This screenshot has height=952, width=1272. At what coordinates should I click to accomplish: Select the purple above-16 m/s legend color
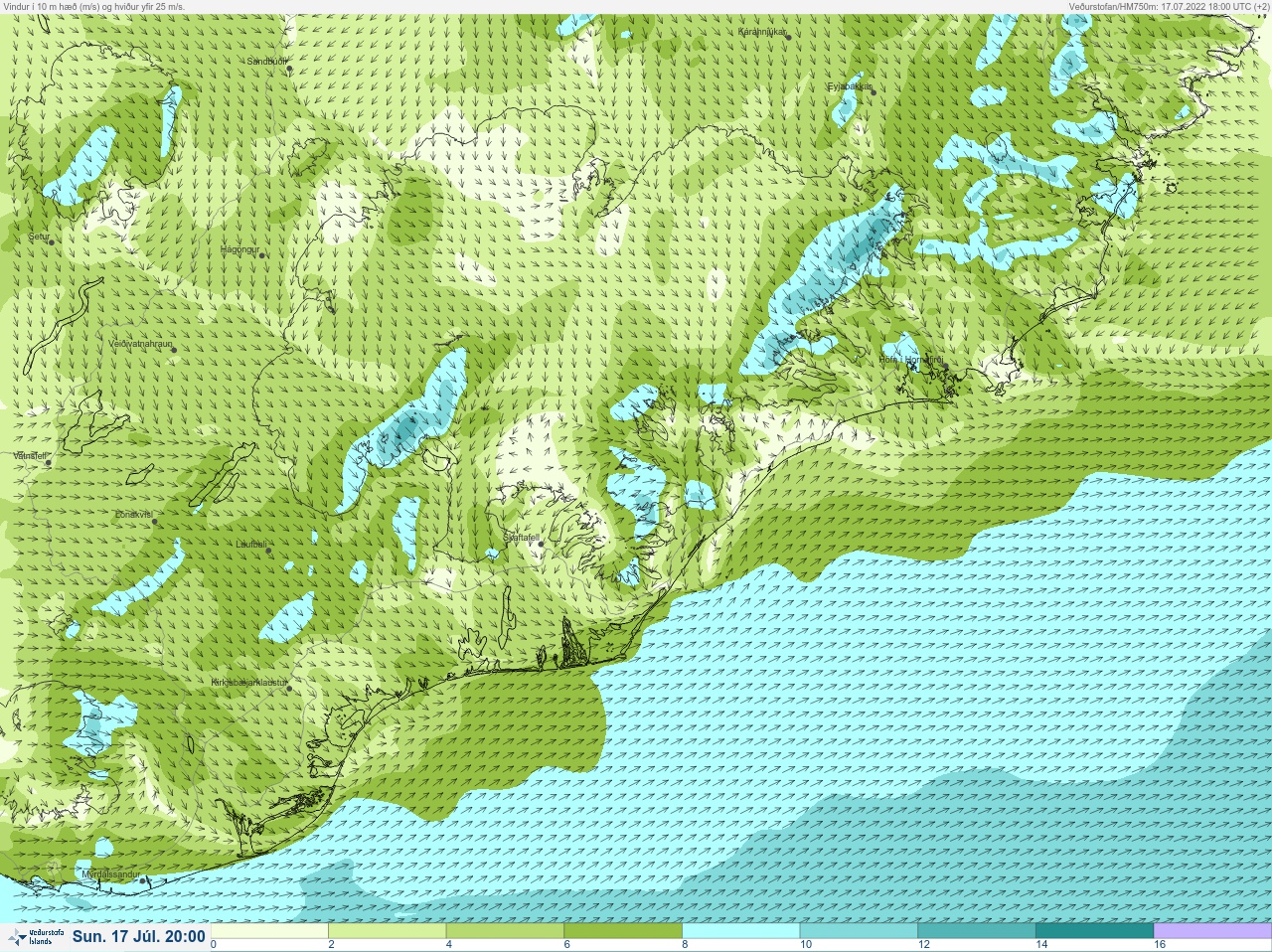1212,931
